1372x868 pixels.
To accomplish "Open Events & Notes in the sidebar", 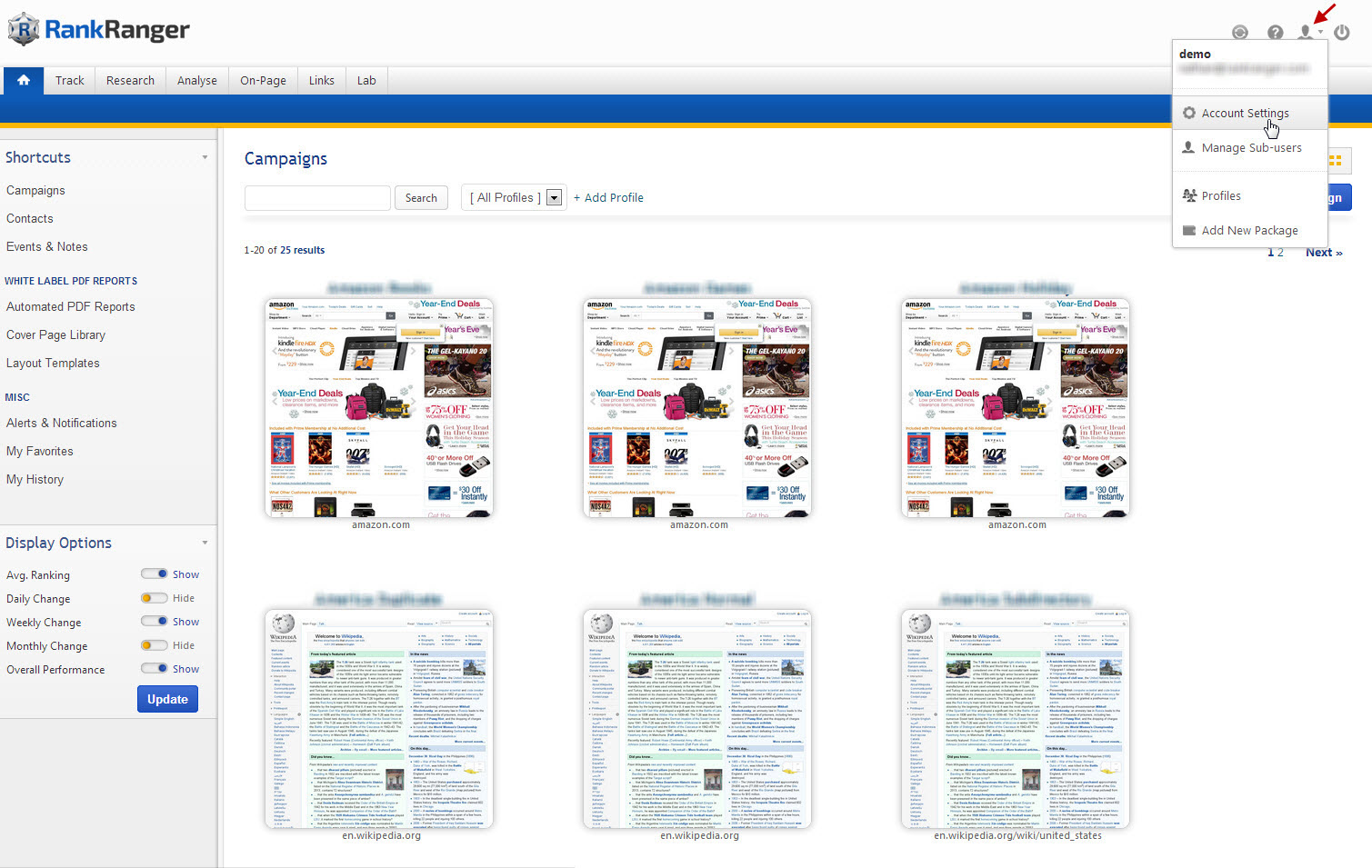I will coord(47,246).
